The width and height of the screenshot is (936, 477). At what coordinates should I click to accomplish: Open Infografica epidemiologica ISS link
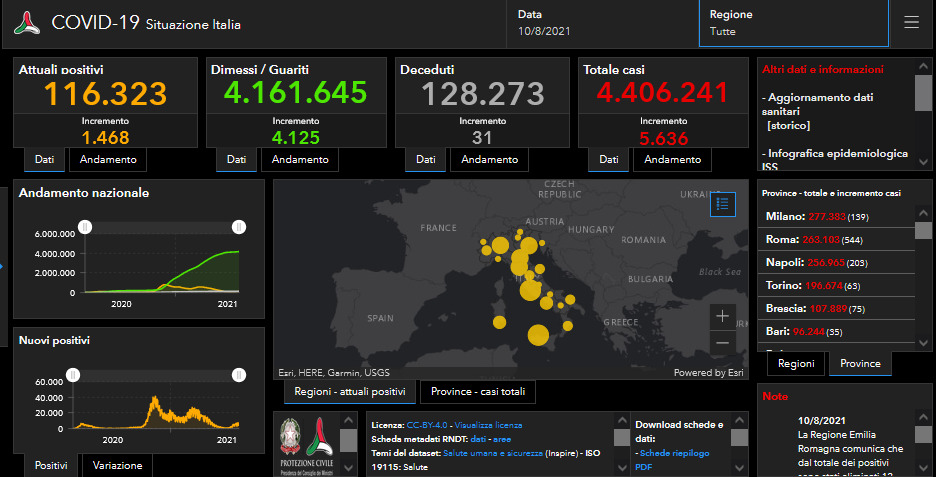834,160
